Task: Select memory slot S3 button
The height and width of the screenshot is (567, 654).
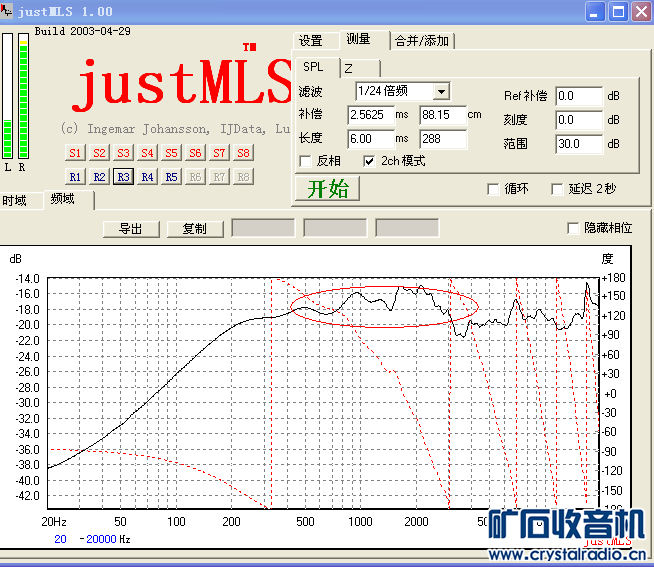Action: (x=123, y=153)
